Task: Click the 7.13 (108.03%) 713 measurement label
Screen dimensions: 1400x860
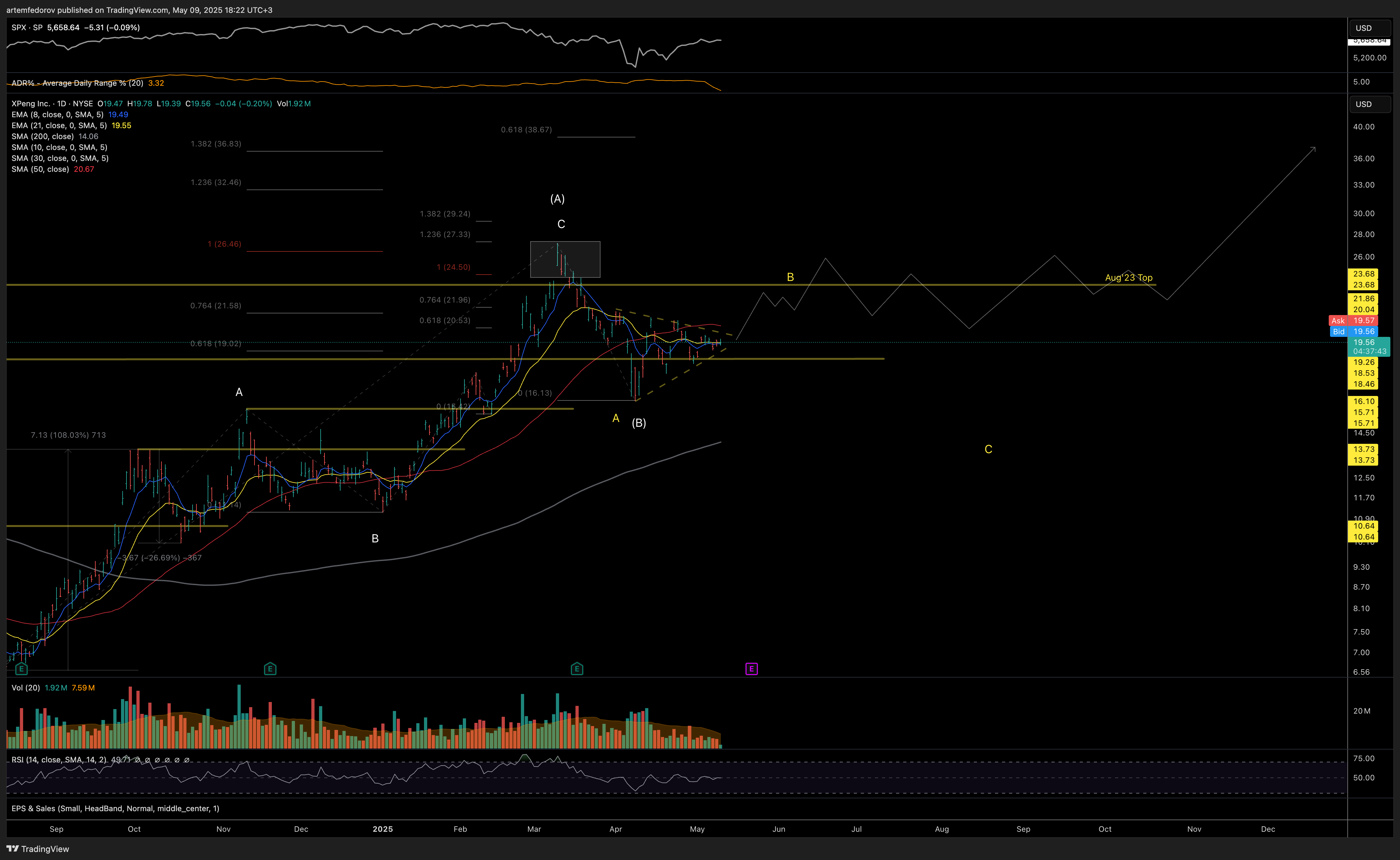Action: click(68, 435)
